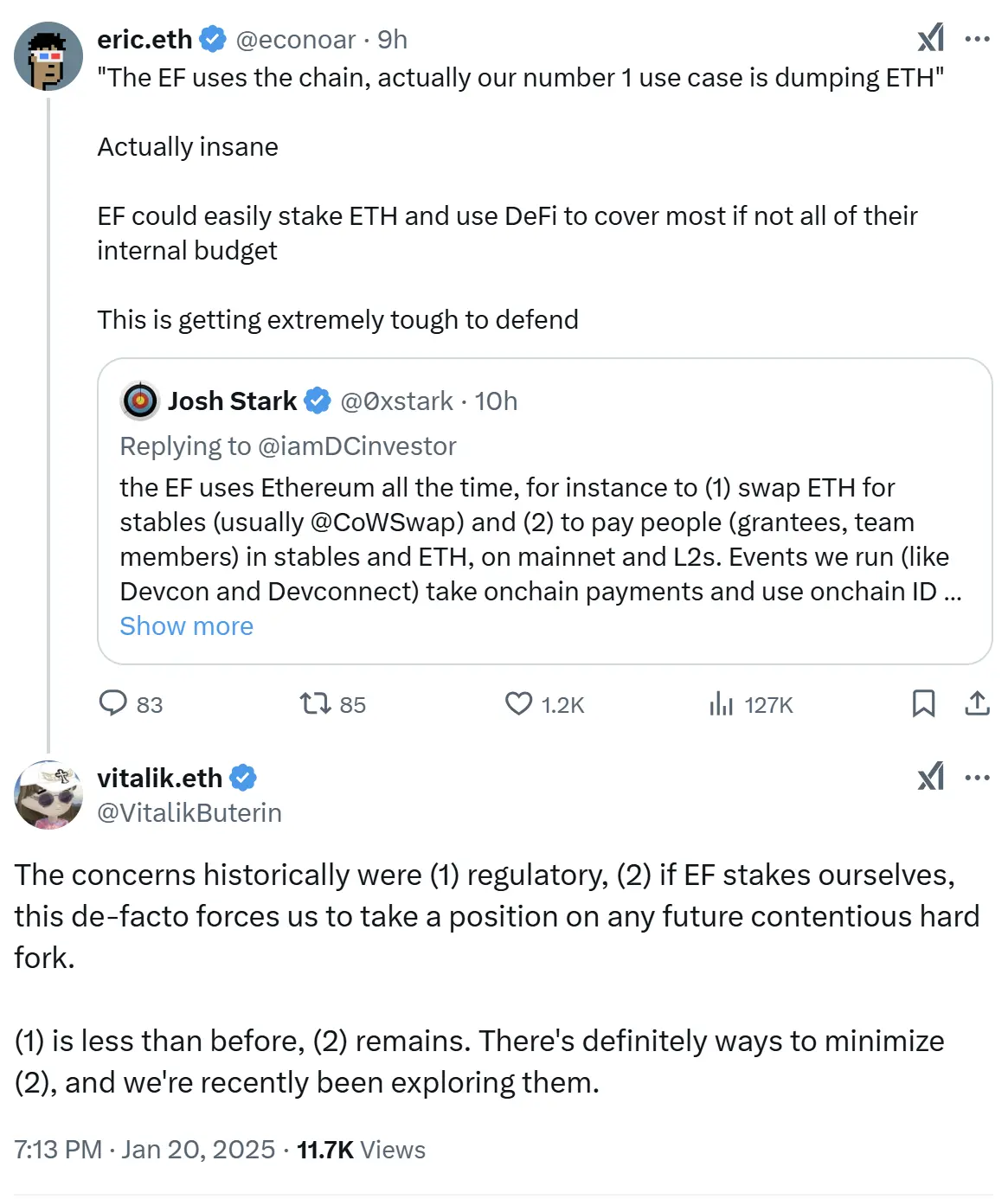Open the more options menu on vitalik.eth's tweet
The image size is (1008, 1199).
[976, 778]
